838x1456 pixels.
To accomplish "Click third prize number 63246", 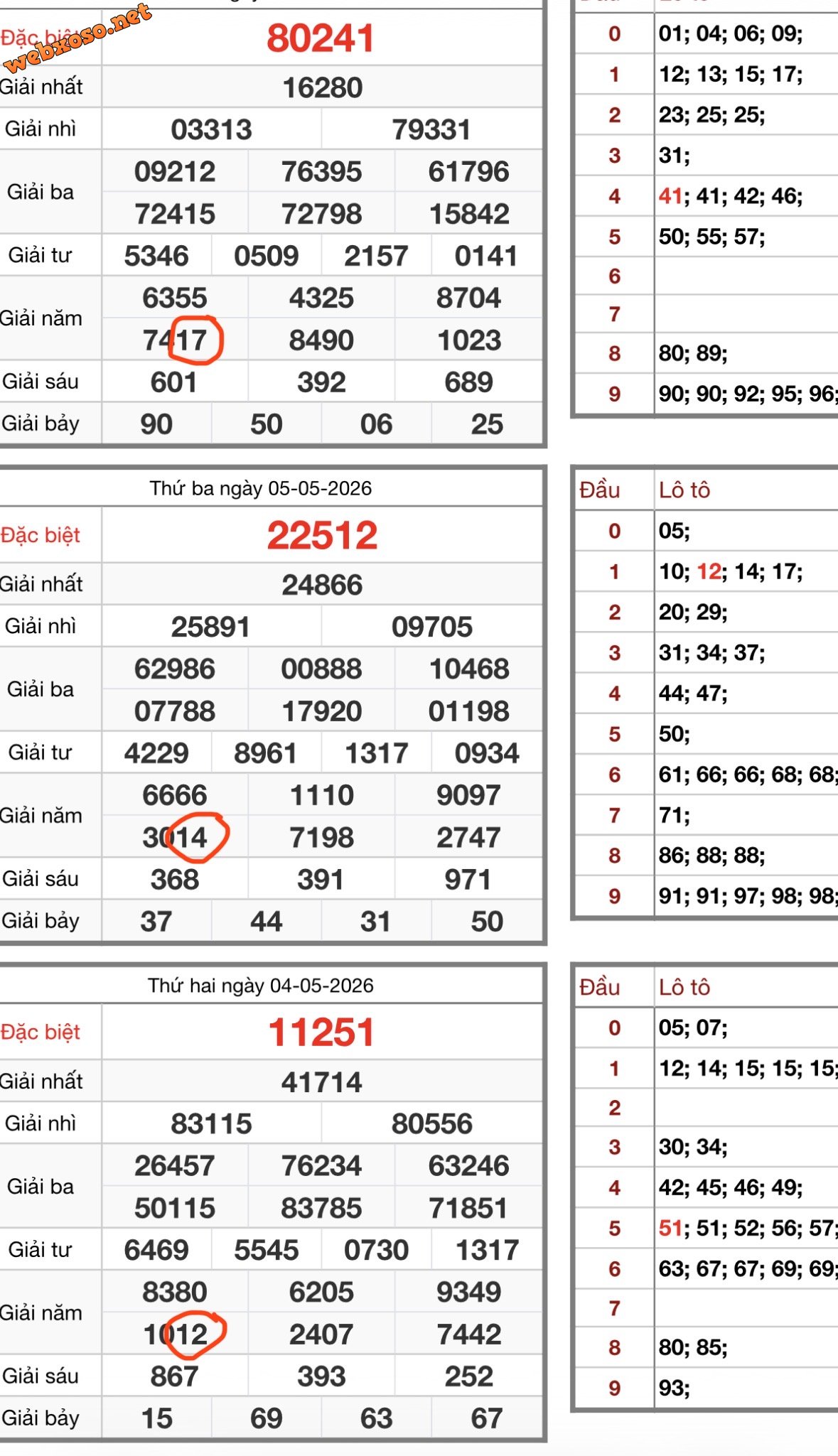I will point(469,1166).
